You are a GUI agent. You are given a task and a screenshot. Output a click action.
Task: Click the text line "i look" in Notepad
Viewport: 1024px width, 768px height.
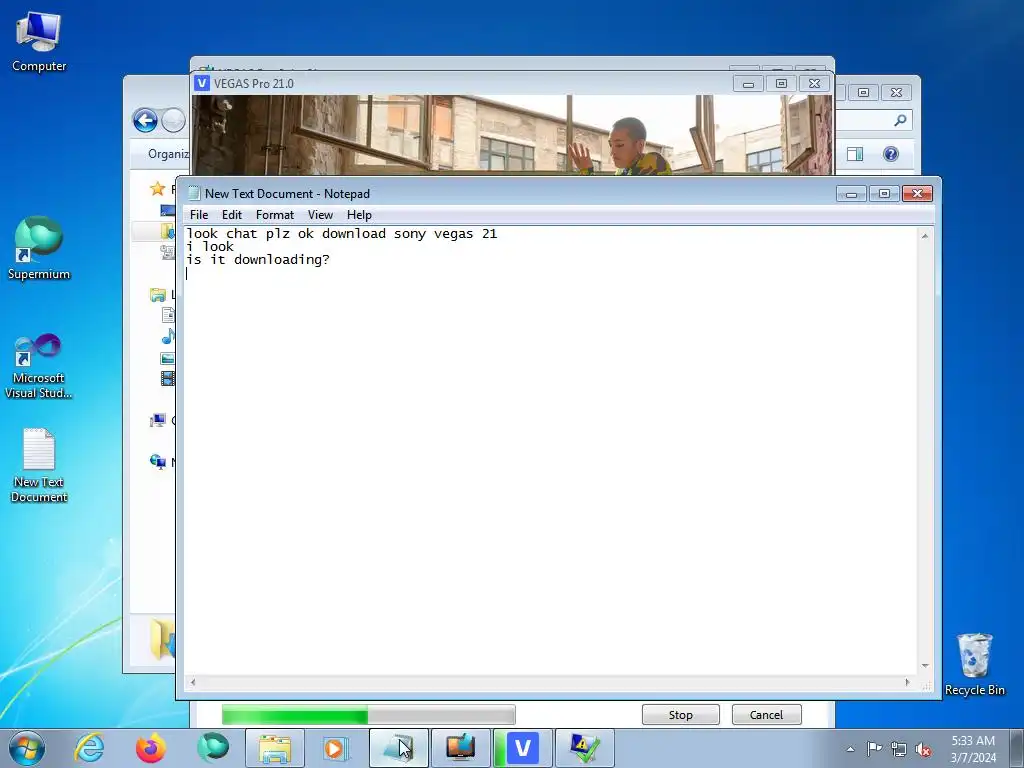210,246
